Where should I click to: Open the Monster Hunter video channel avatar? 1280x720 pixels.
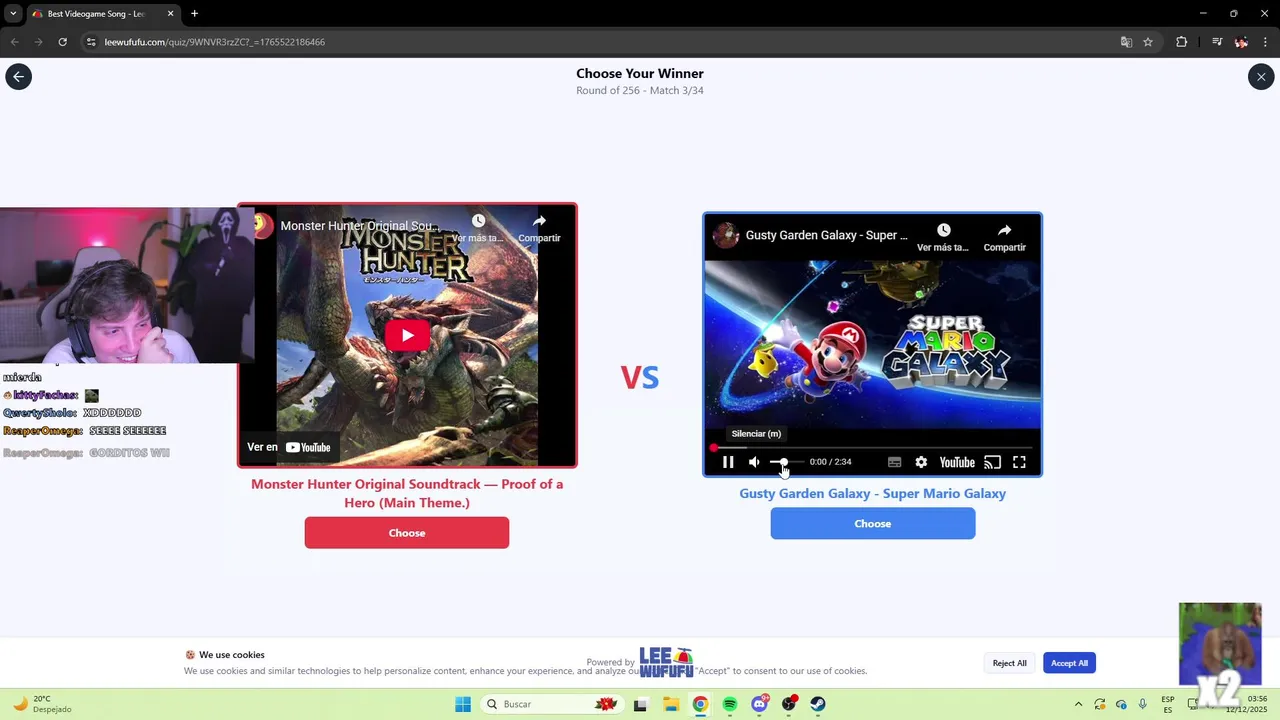[x=262, y=226]
